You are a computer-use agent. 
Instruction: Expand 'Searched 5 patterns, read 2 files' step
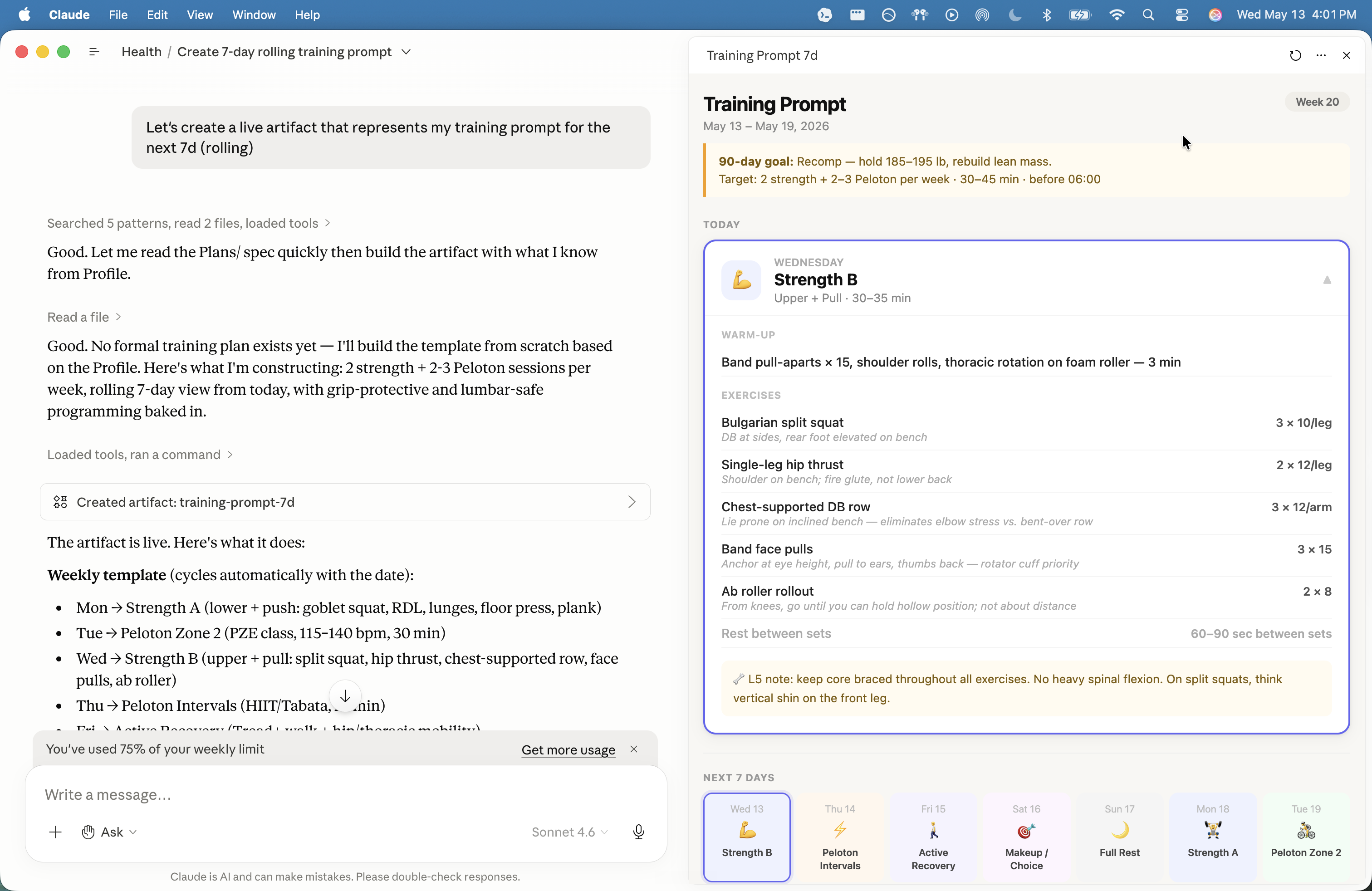coord(188,223)
